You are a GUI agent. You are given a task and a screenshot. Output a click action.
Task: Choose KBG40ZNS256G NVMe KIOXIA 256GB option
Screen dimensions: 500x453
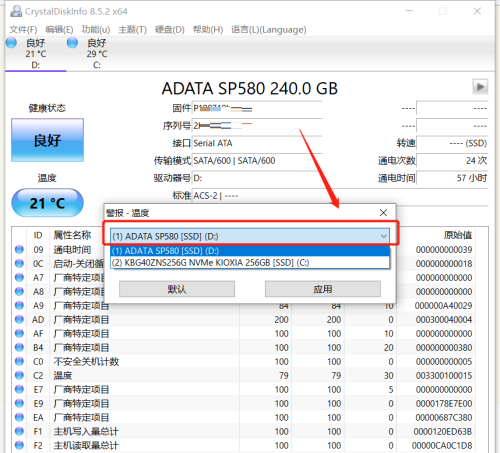(x=250, y=263)
